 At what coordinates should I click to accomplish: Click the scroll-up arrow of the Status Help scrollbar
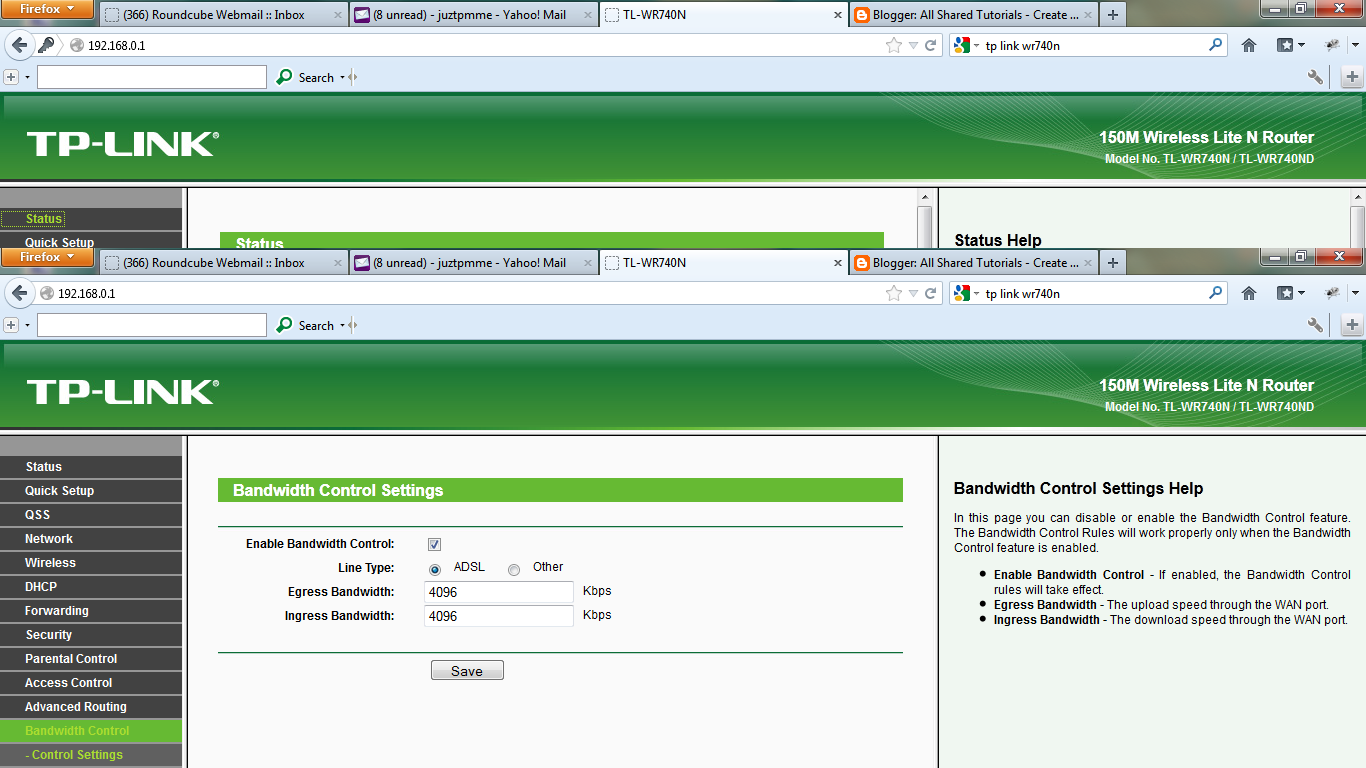1357,197
